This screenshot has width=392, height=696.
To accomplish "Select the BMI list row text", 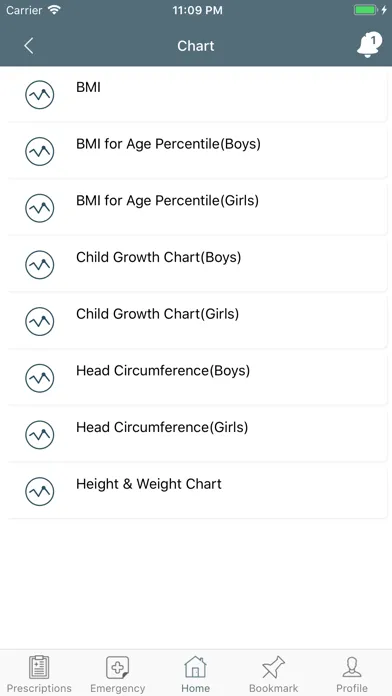I will (x=88, y=87).
